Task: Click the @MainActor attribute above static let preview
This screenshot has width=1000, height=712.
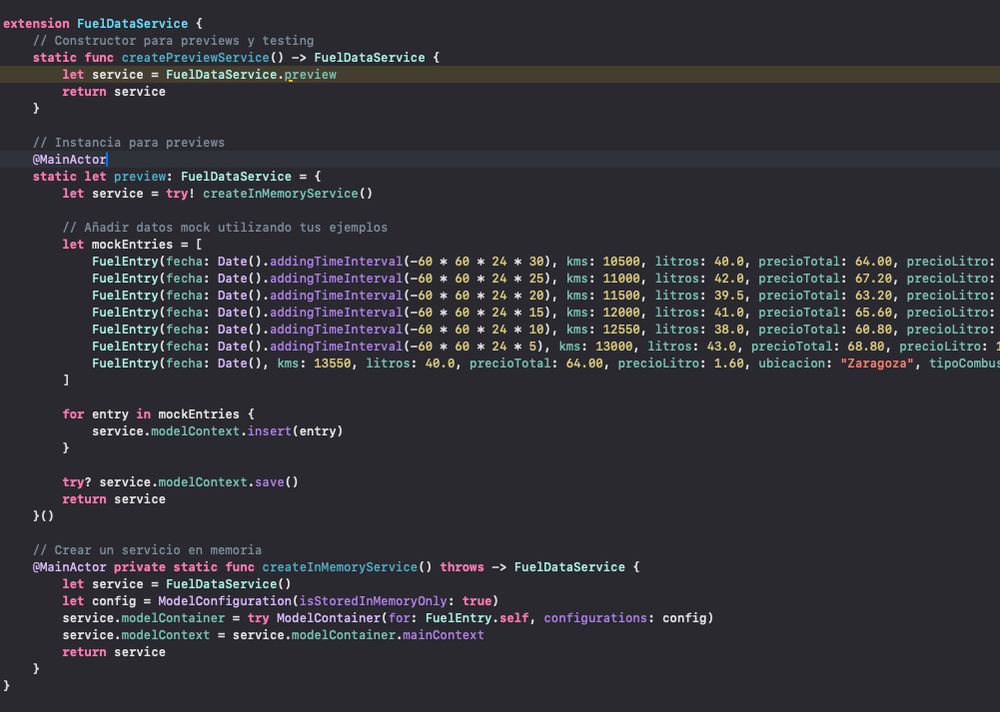Action: click(70, 159)
